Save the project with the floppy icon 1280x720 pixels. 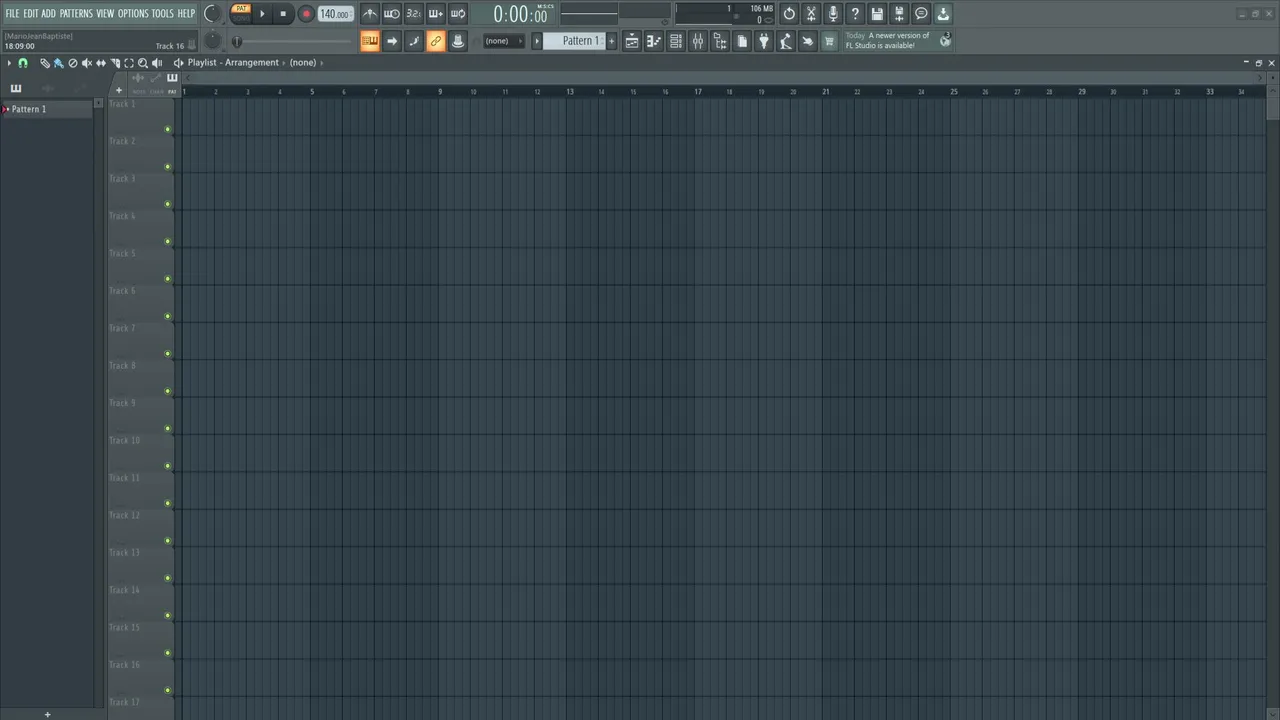(x=877, y=14)
